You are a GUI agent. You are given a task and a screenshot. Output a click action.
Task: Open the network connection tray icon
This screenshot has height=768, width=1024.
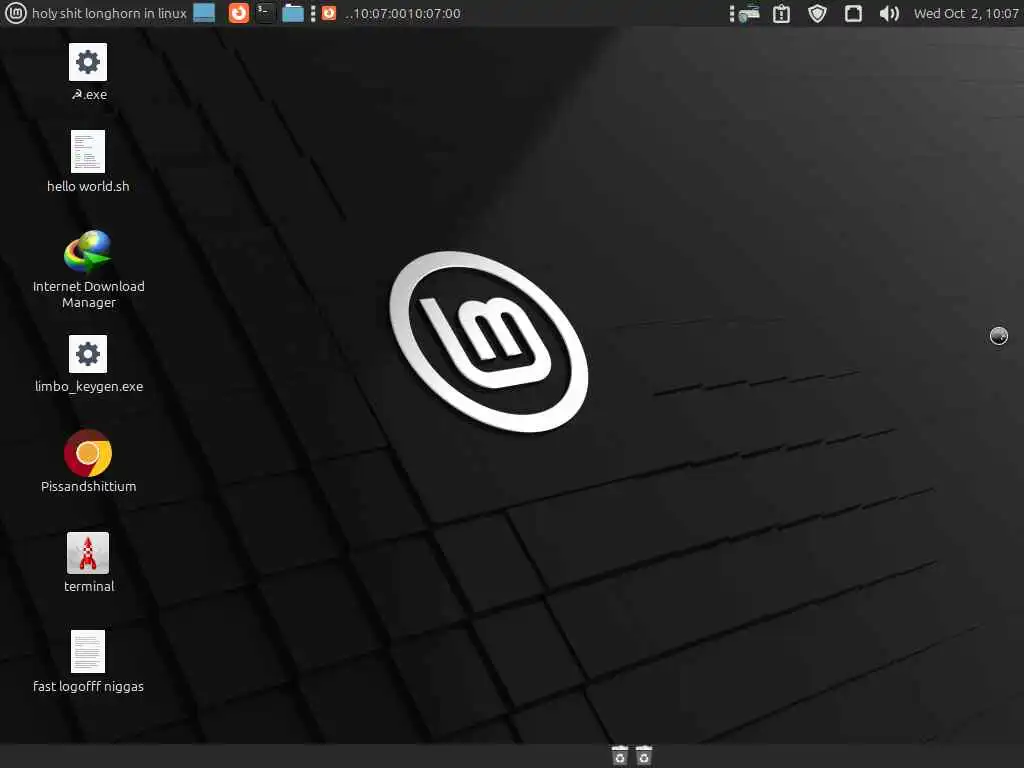pos(748,14)
